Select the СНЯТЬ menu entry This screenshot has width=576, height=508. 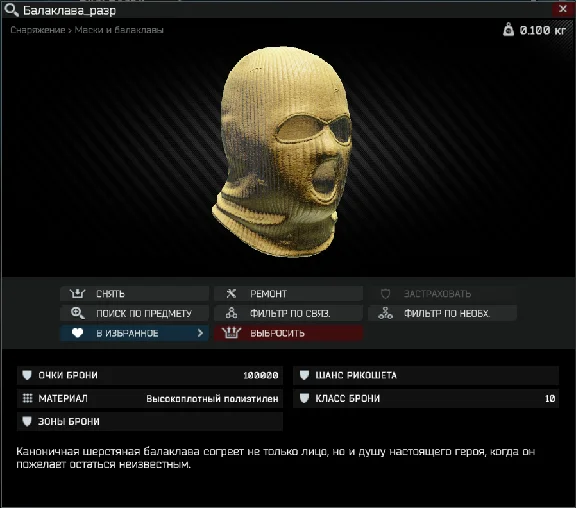pos(134,293)
